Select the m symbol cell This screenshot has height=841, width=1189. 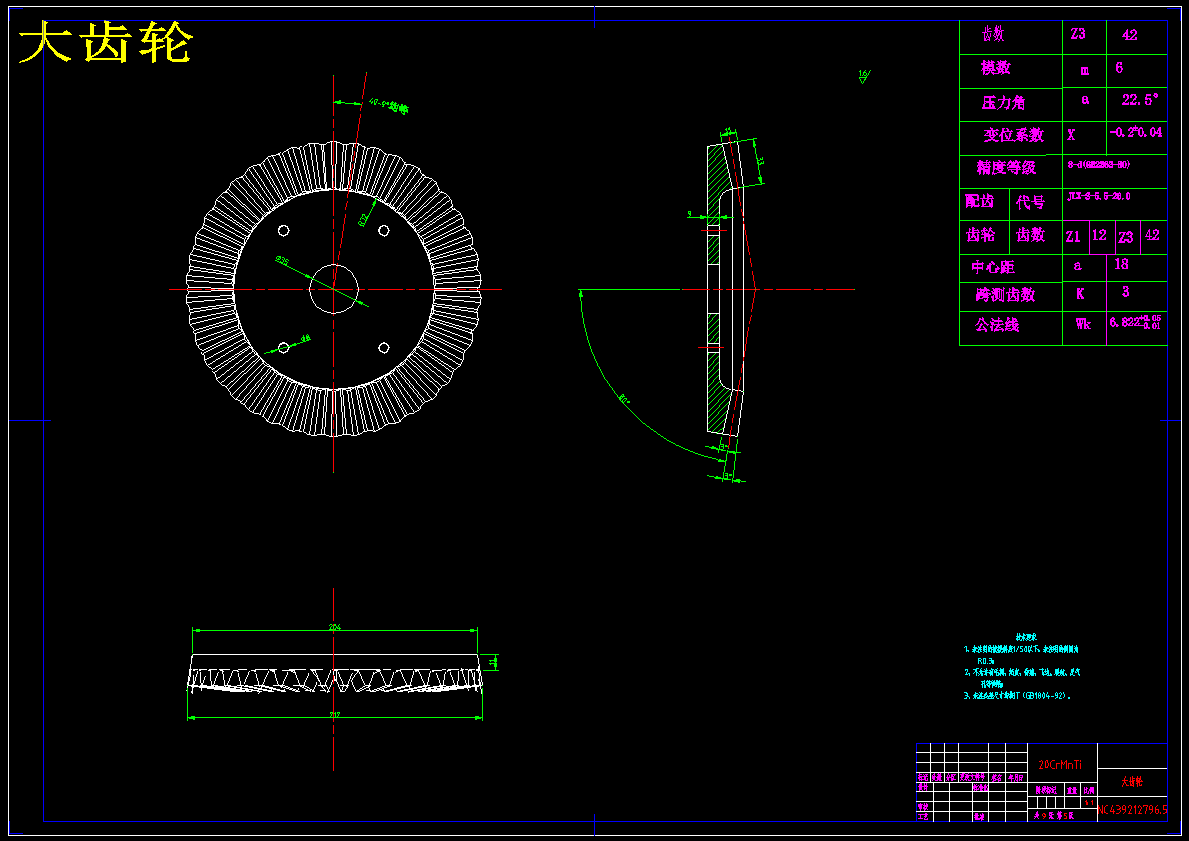tap(1085, 70)
